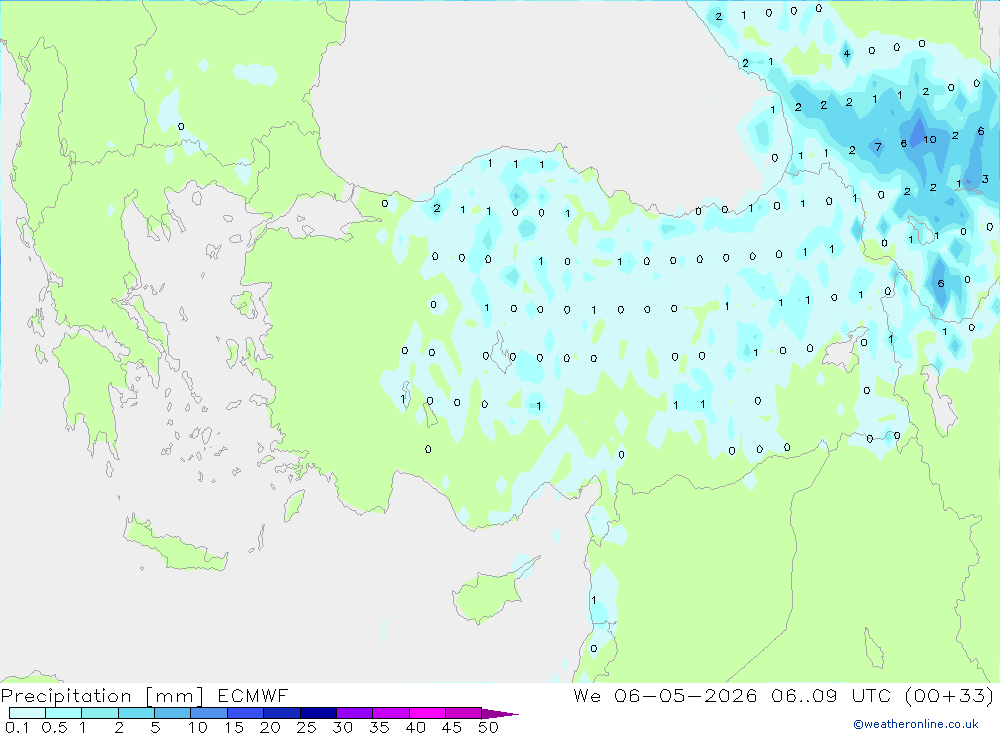Click the 5–10 mm legend swatch
Viewport: 1000px width, 733px height.
click(172, 713)
